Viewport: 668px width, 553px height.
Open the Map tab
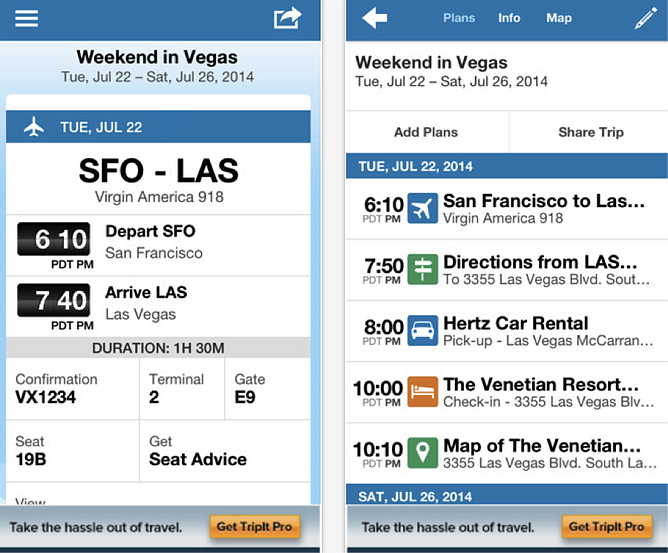(x=559, y=18)
